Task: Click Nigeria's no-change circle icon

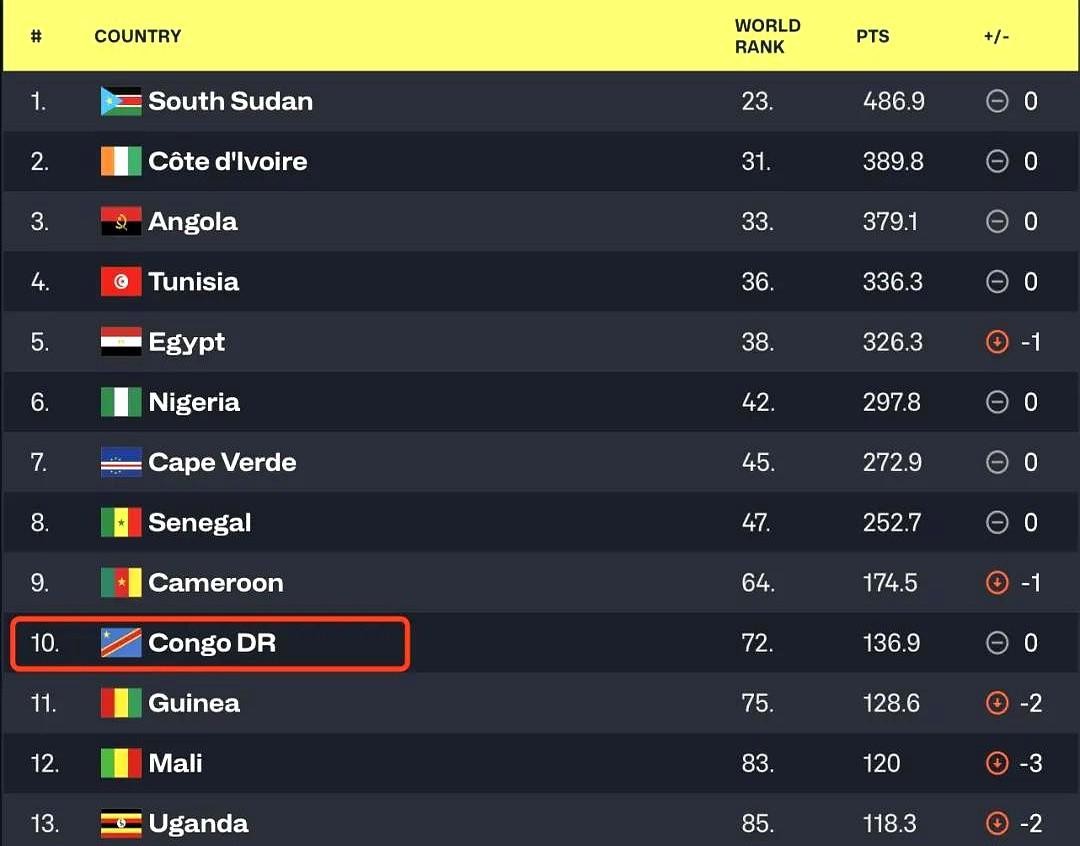Action: [x=997, y=402]
